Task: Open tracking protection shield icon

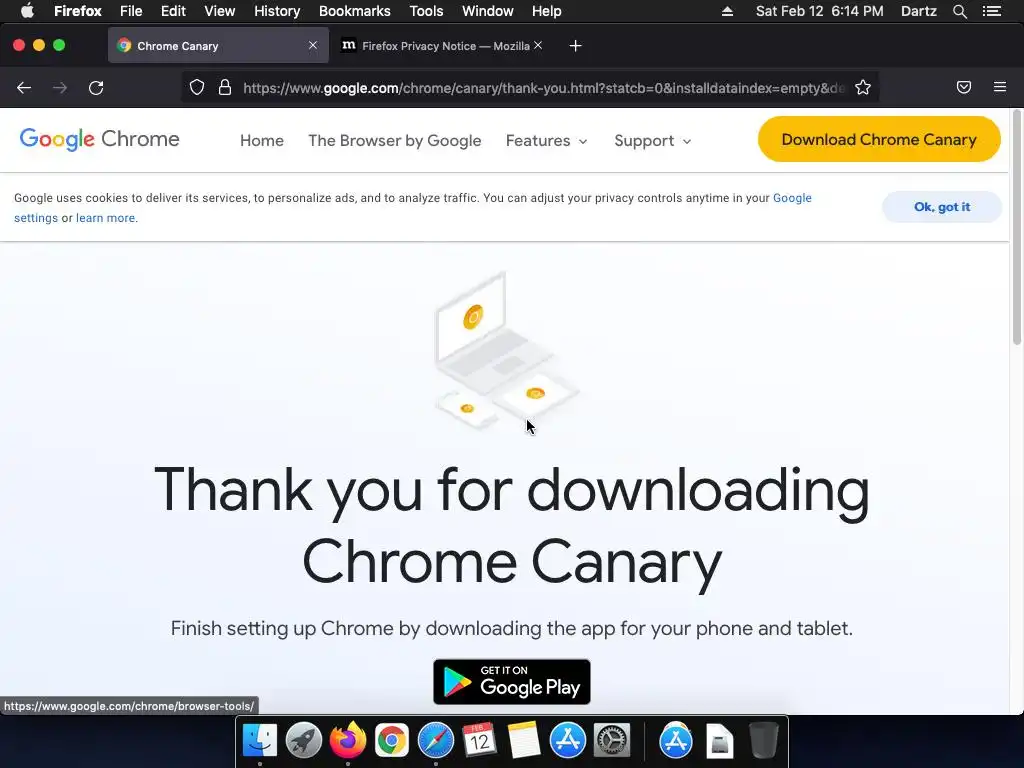Action: tap(197, 88)
